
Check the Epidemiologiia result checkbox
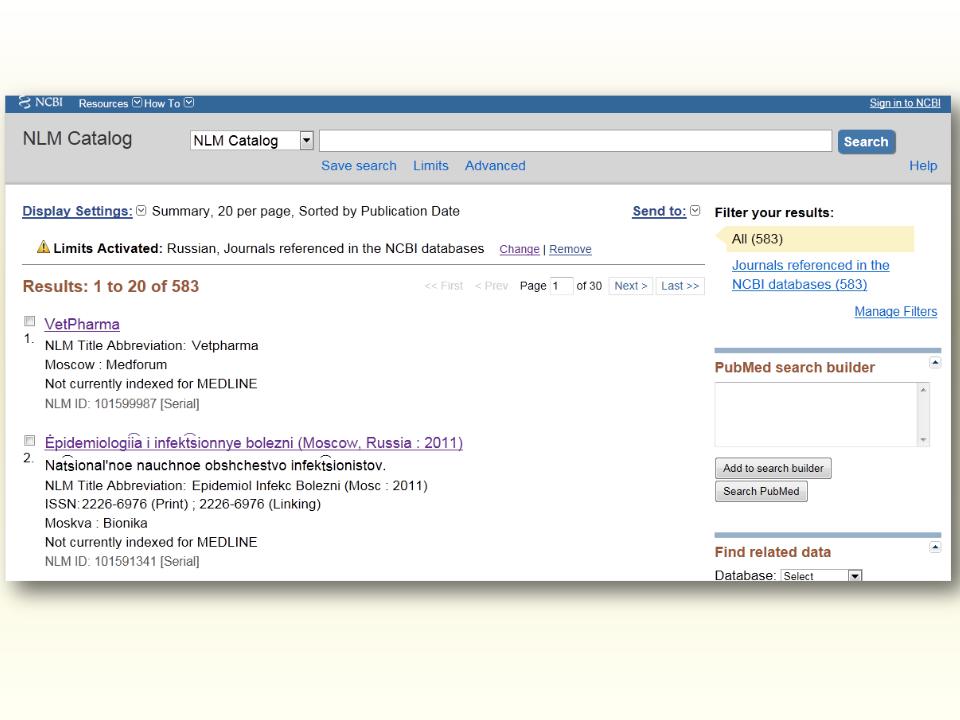[x=29, y=440]
